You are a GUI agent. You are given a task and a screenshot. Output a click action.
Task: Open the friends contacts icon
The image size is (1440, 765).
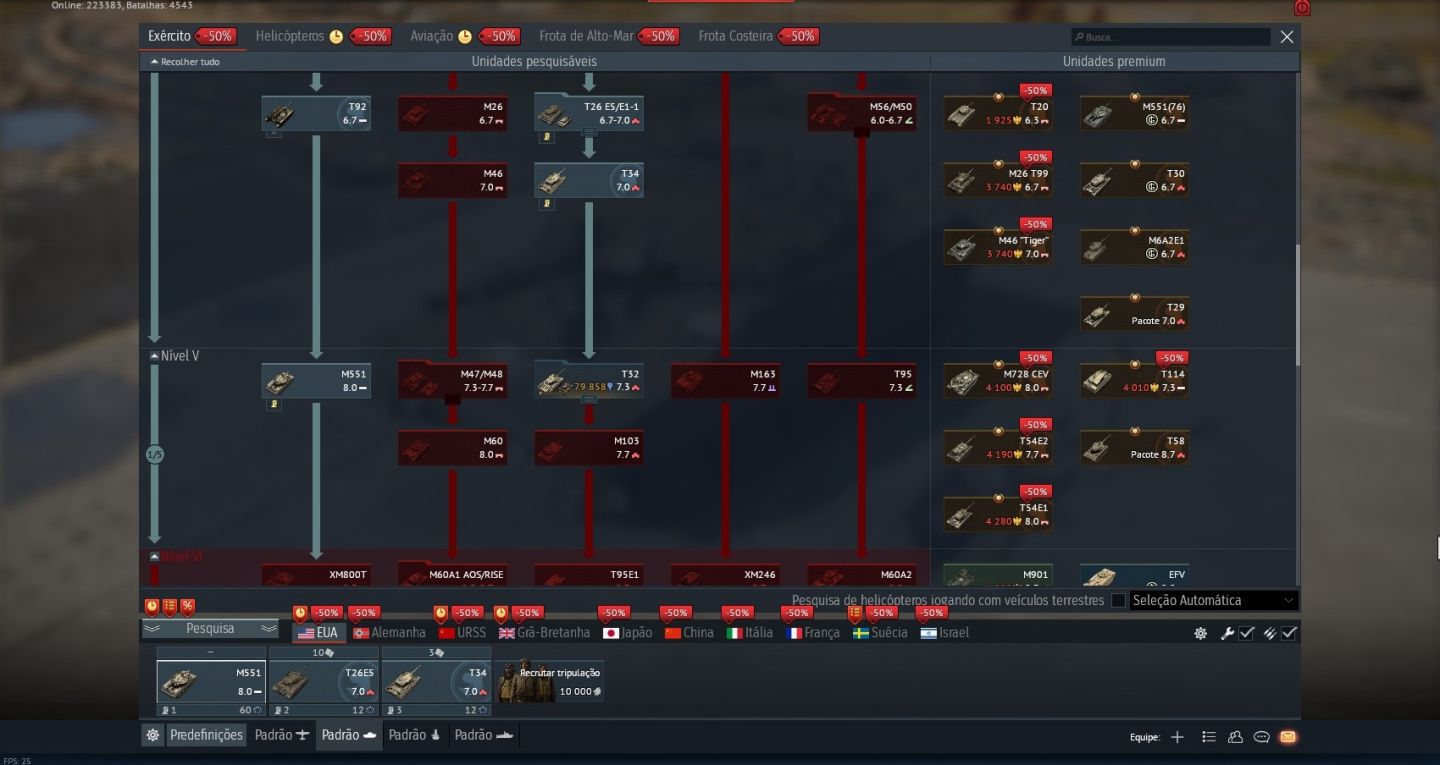1235,737
